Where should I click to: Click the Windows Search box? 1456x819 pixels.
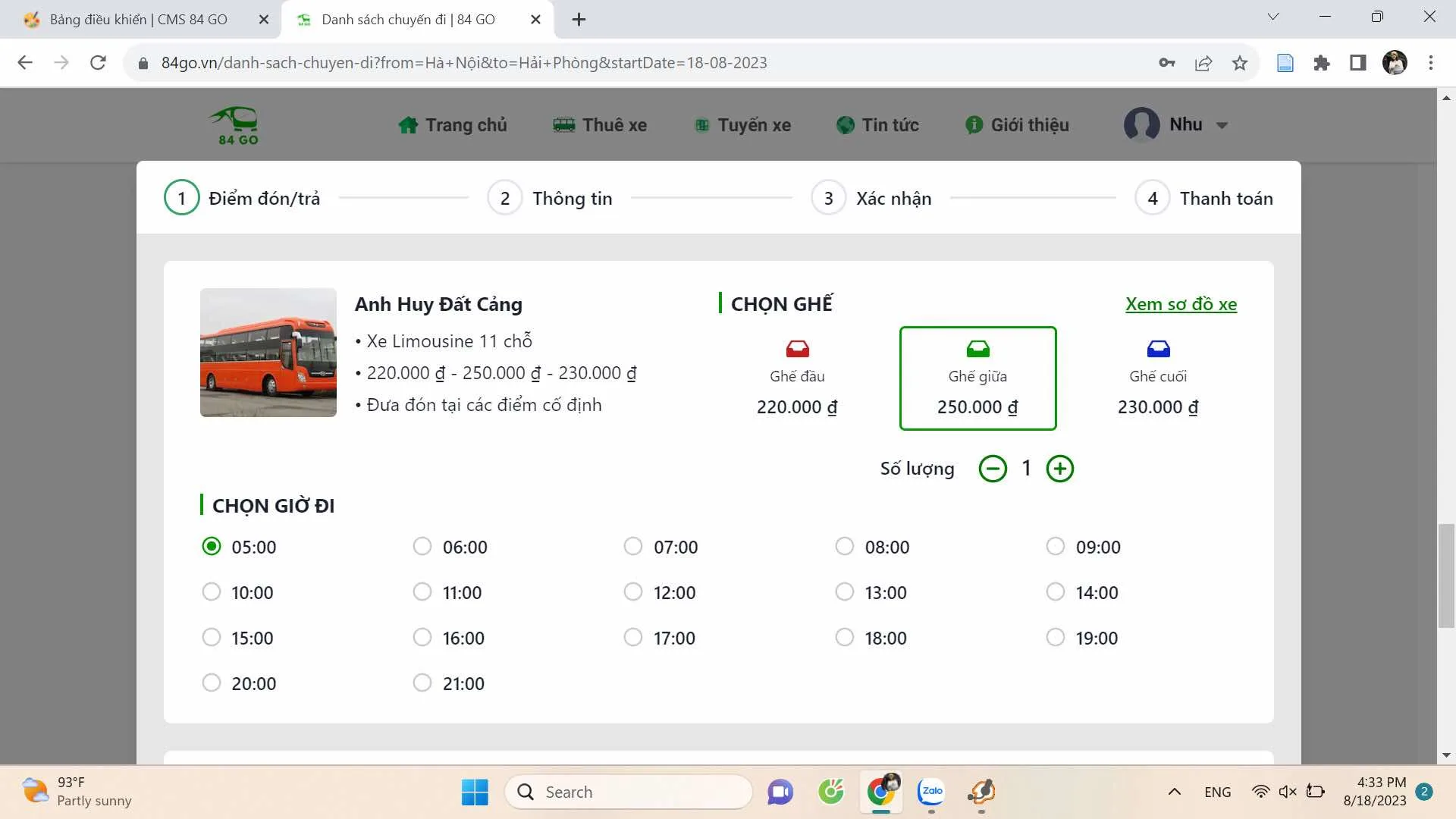629,791
